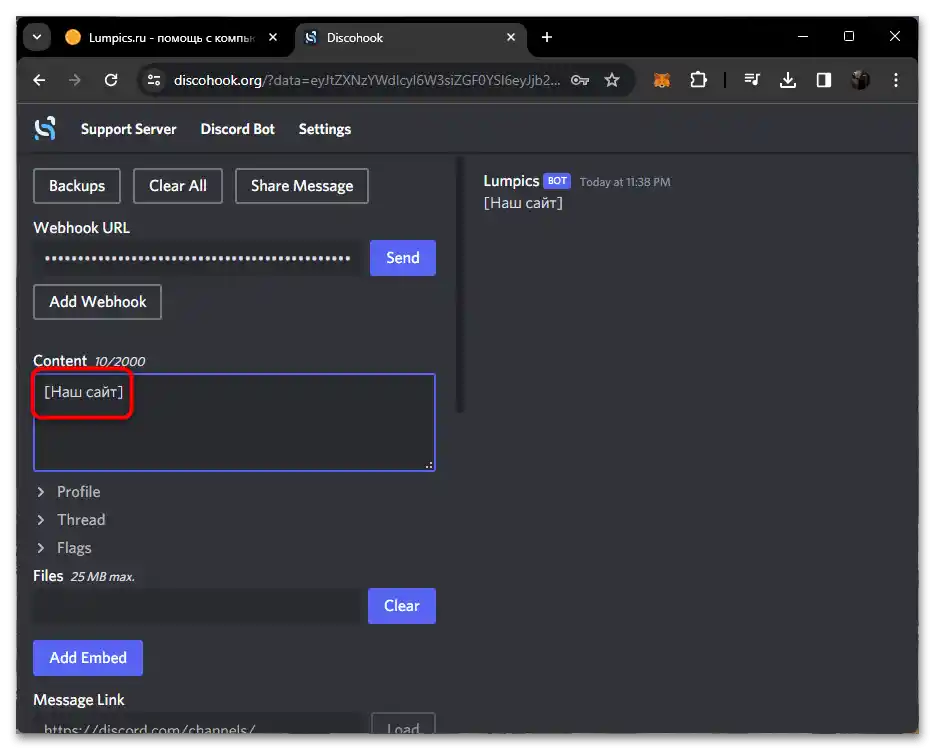Viewport: 935px width, 750px height.
Task: Close the Discohook tab
Action: point(511,37)
